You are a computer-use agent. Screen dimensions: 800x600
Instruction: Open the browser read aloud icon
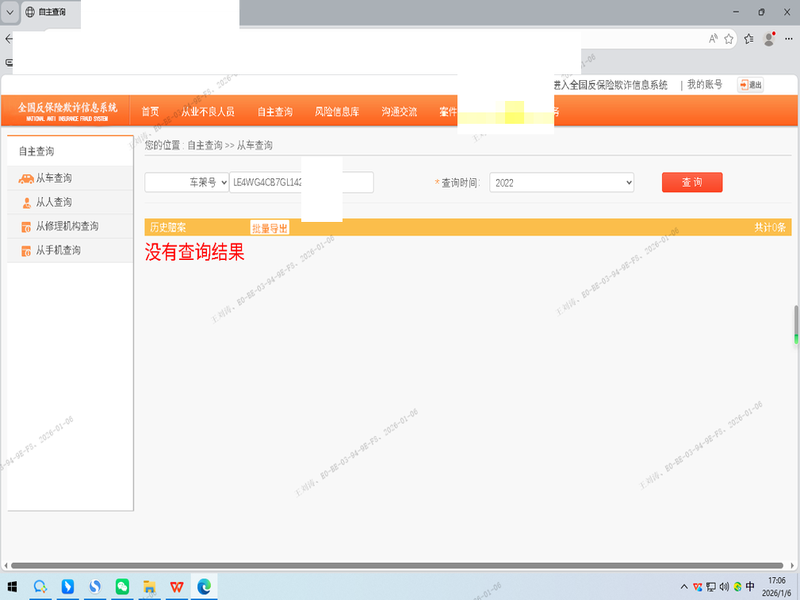coord(713,39)
